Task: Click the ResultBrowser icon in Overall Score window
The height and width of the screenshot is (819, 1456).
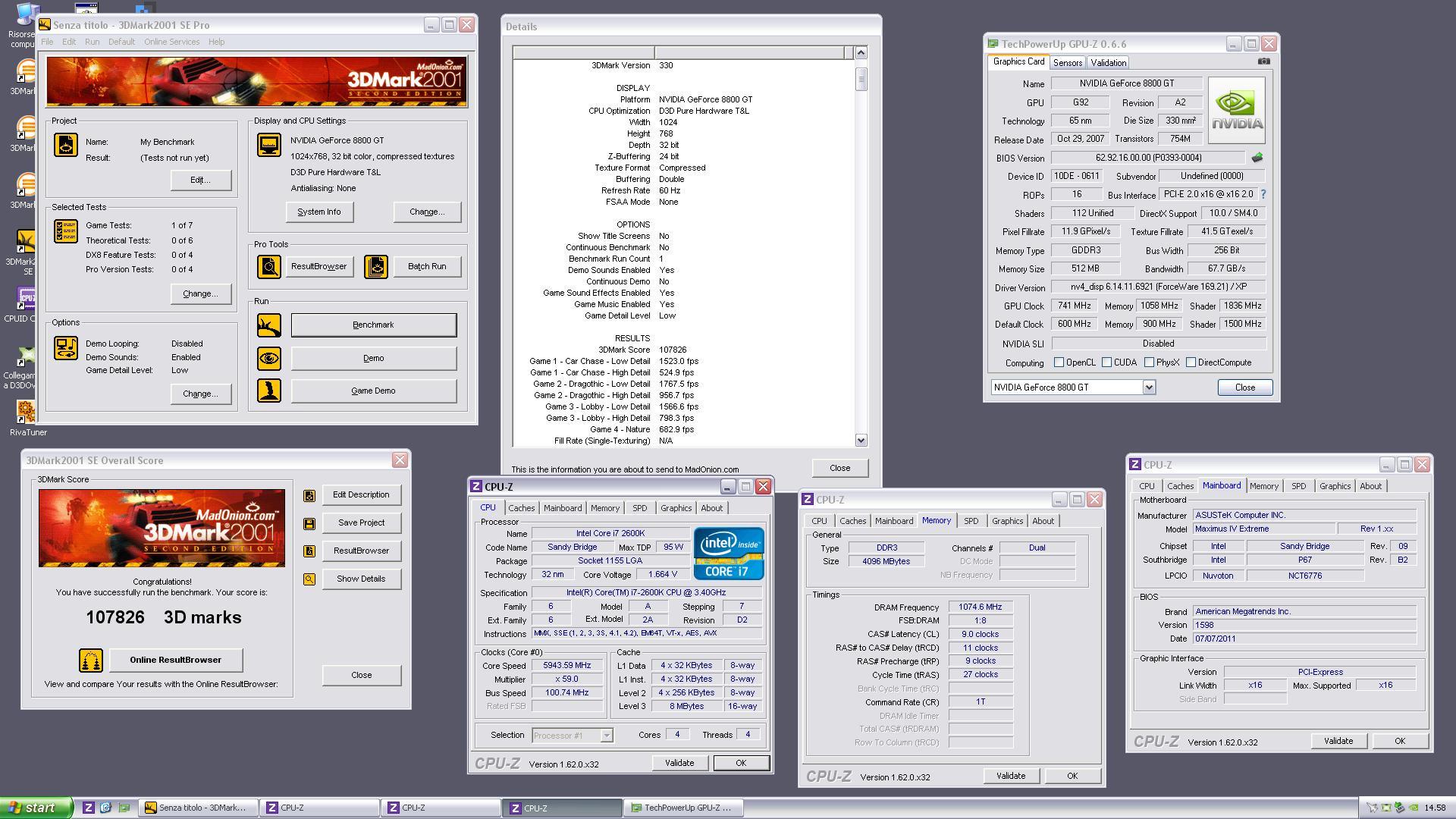Action: coord(309,551)
